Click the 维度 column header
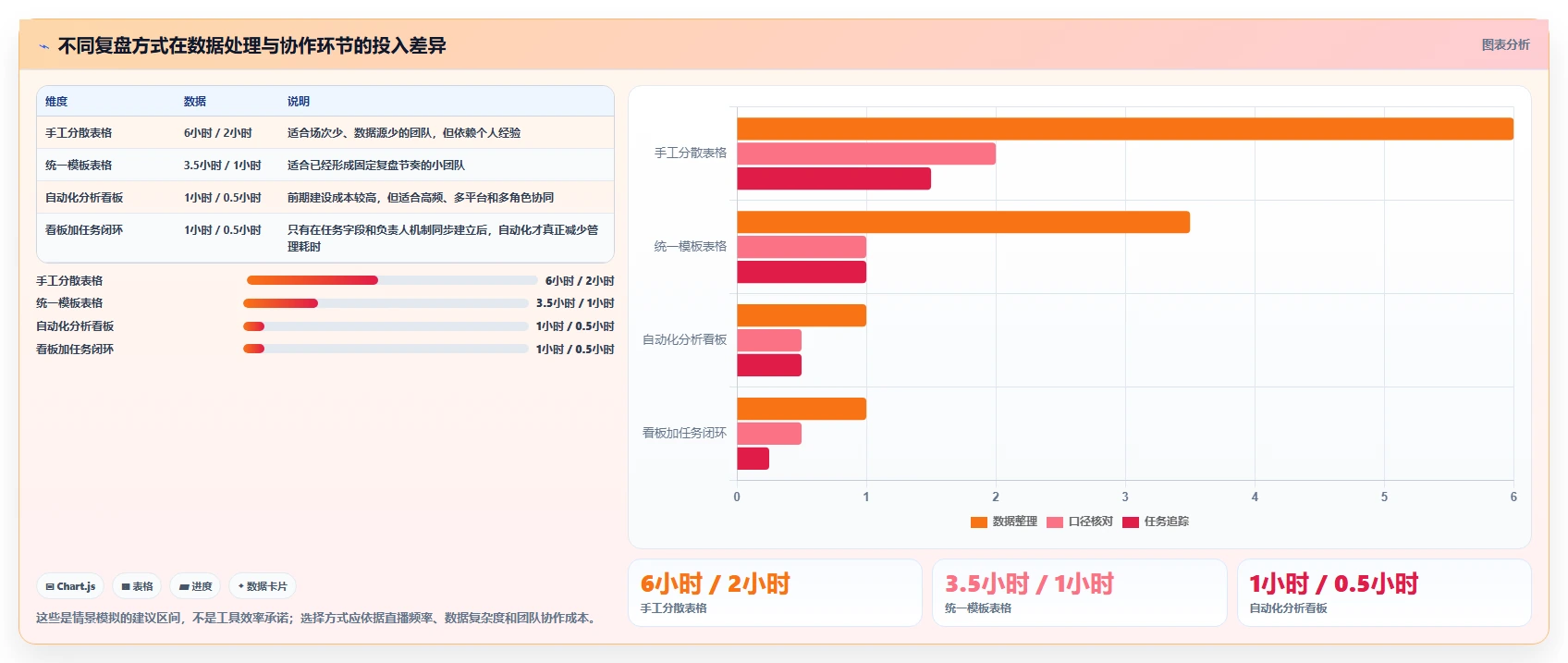The image size is (1568, 663). (56, 102)
